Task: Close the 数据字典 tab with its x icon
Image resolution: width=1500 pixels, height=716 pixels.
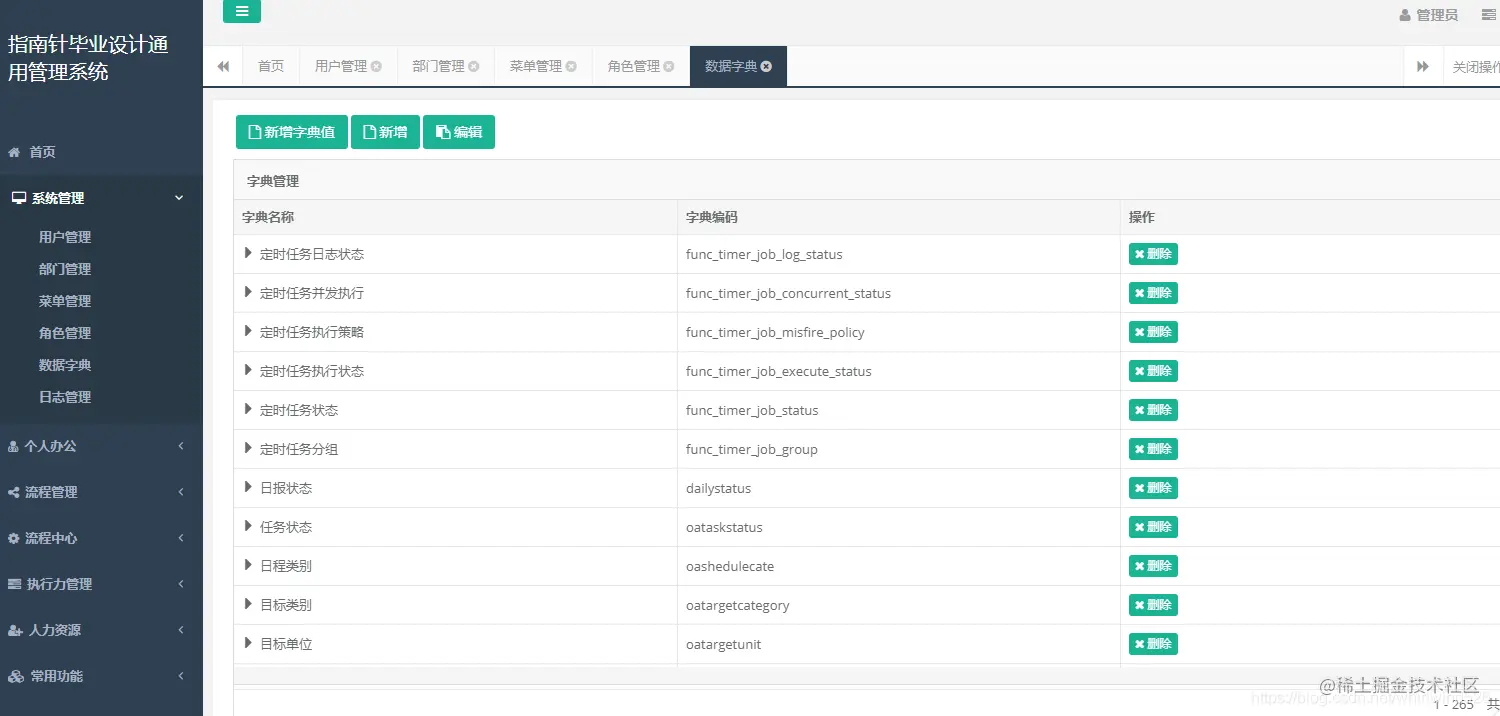Action: [x=766, y=67]
